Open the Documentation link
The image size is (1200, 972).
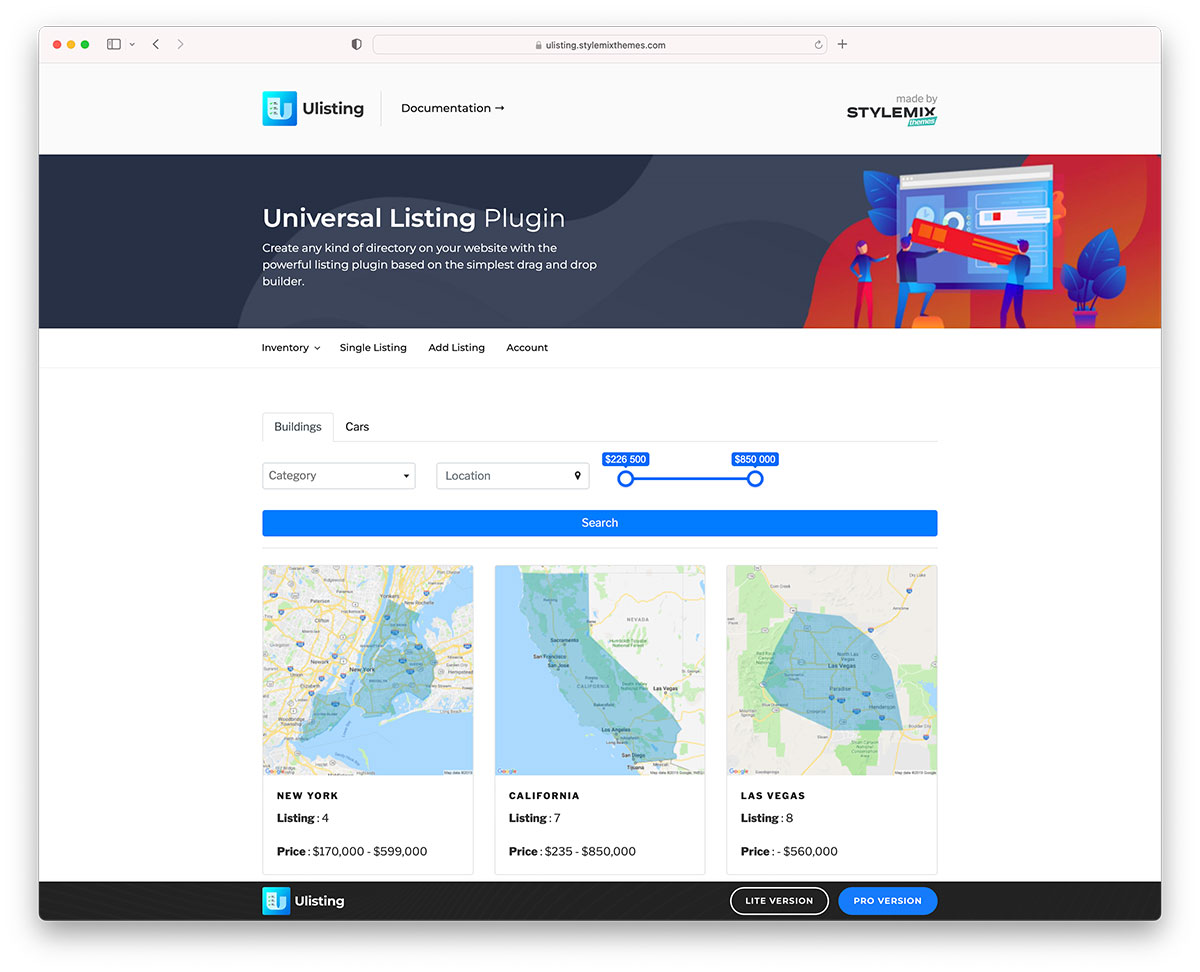[x=453, y=108]
